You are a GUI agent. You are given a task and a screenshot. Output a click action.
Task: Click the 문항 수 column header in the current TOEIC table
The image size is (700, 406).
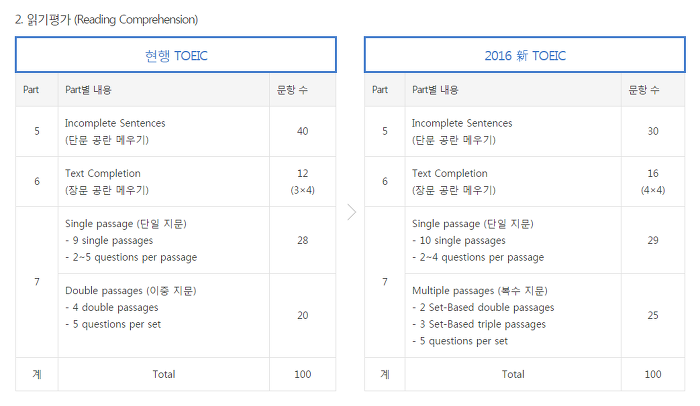(x=292, y=90)
